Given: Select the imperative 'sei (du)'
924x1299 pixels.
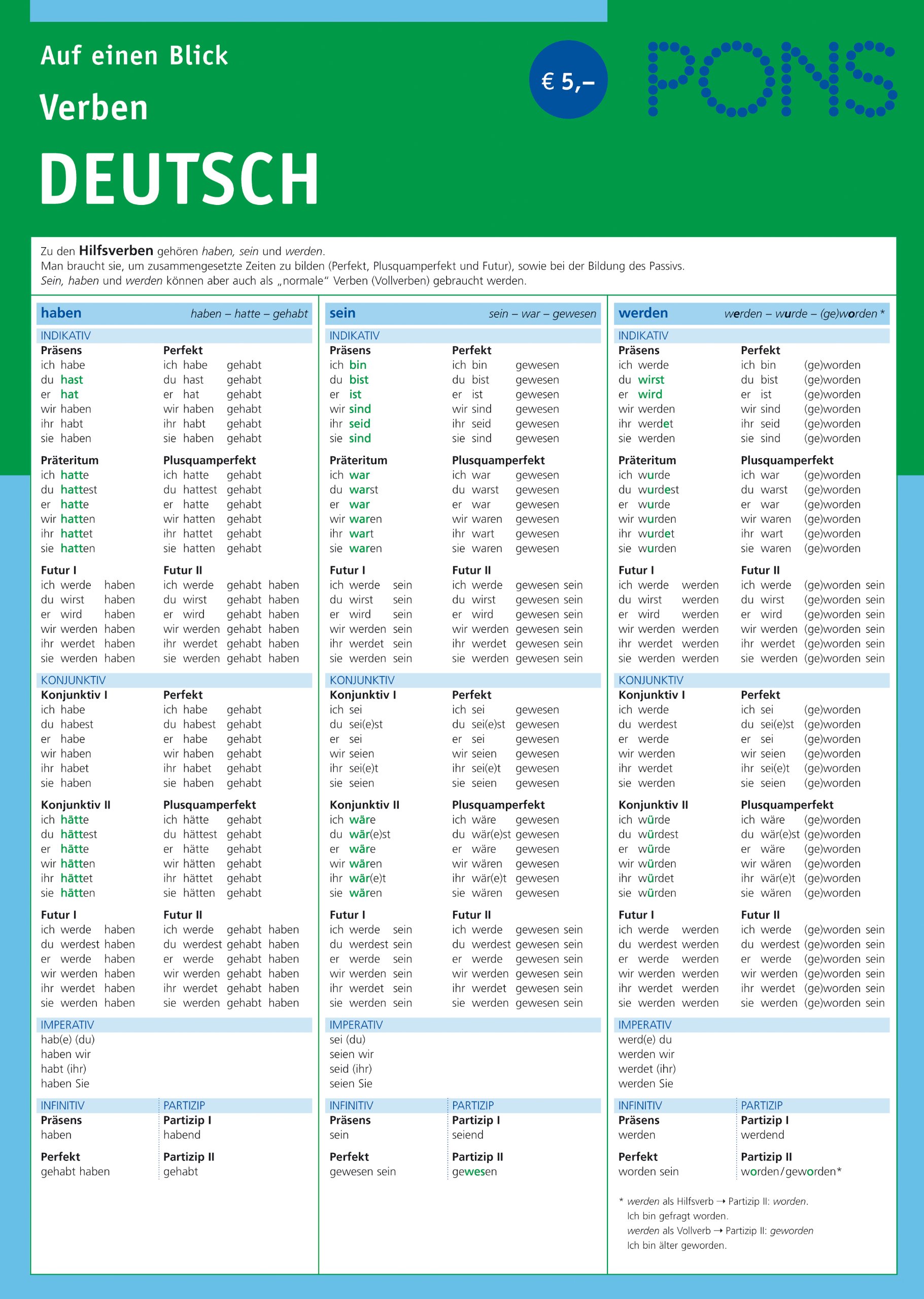Looking at the screenshot, I should click(x=347, y=1040).
